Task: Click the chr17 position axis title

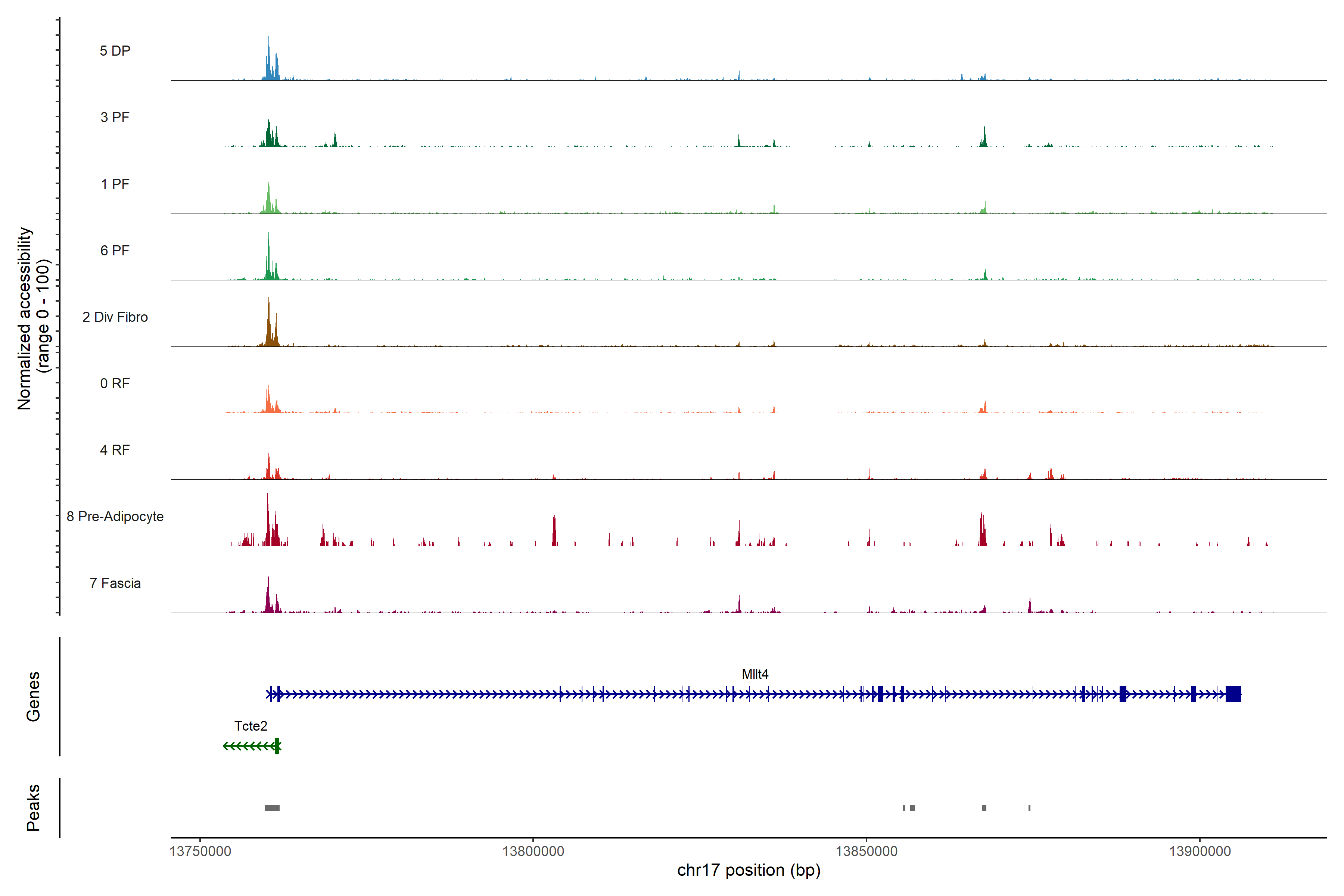Action: (749, 870)
